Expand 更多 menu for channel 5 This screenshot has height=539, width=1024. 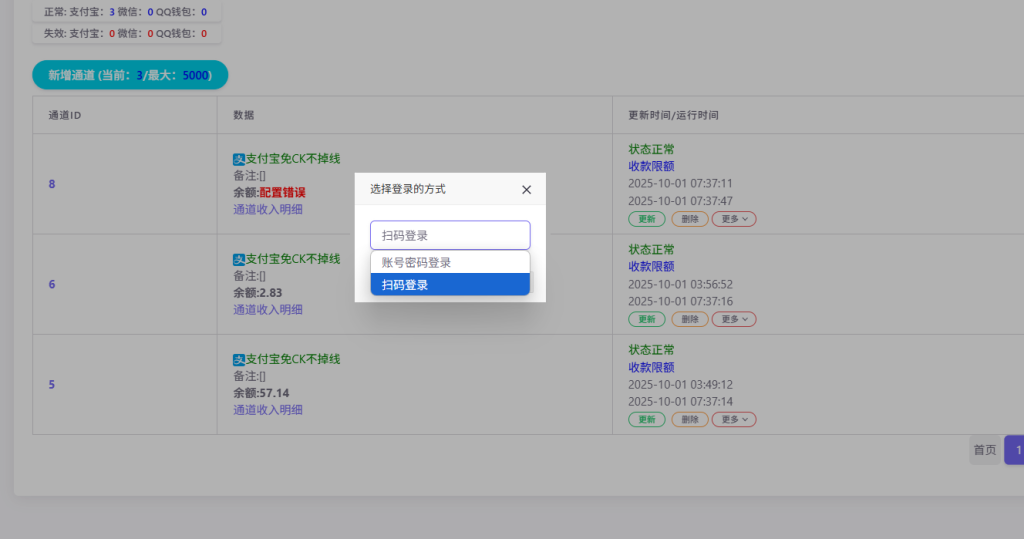pyautogui.click(x=733, y=420)
